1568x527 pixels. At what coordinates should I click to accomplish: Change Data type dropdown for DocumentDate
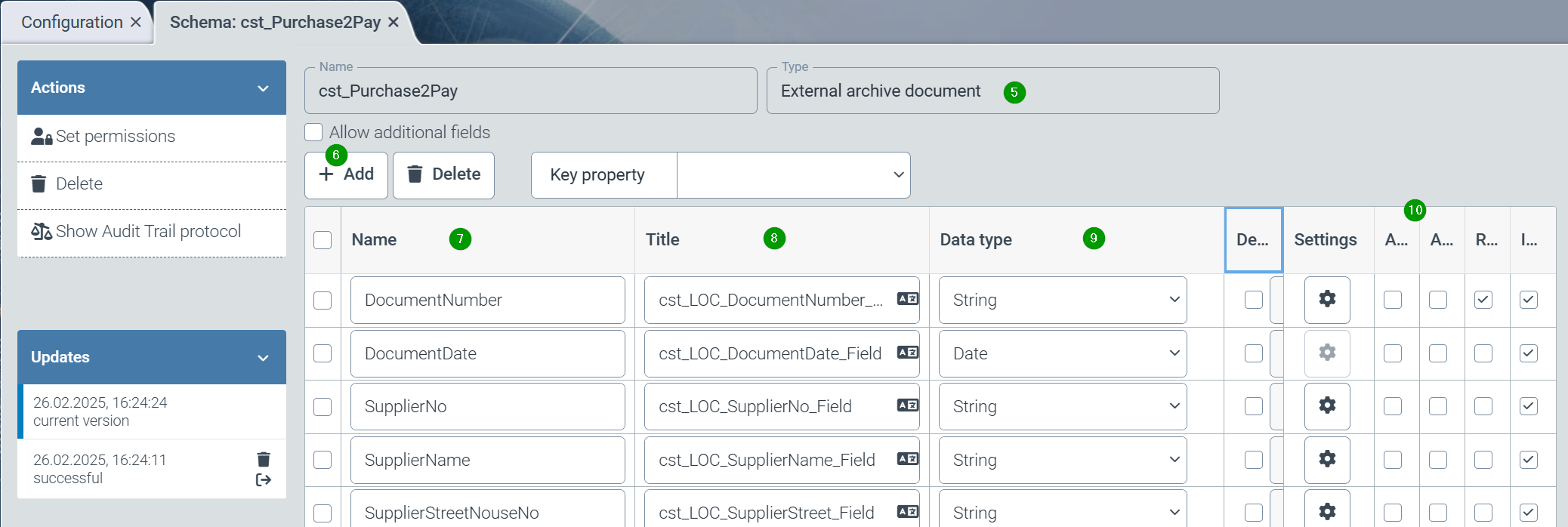(1062, 353)
